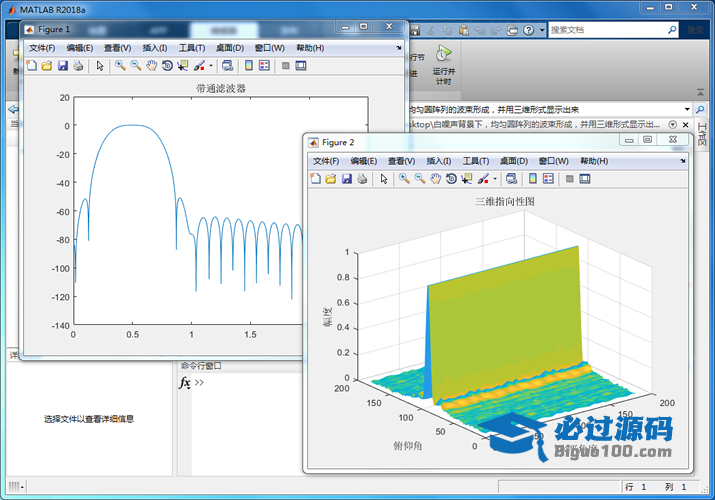Collapse the MATLAB toolstrip
Viewport: 715px width, 500px height.
[700, 92]
